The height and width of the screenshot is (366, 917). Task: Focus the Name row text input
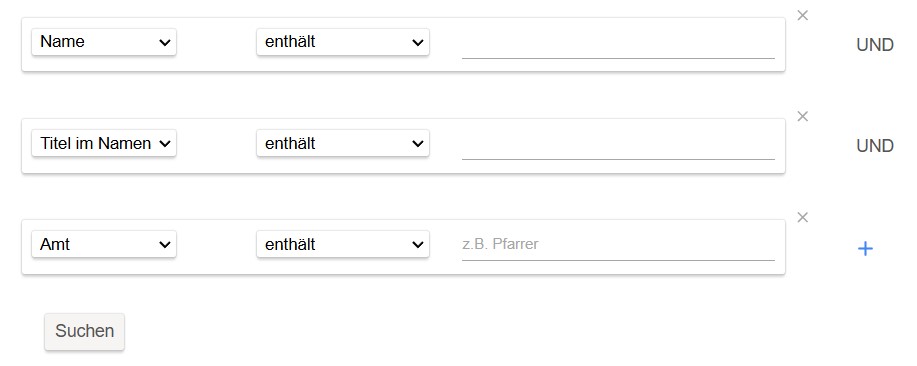pyautogui.click(x=618, y=44)
